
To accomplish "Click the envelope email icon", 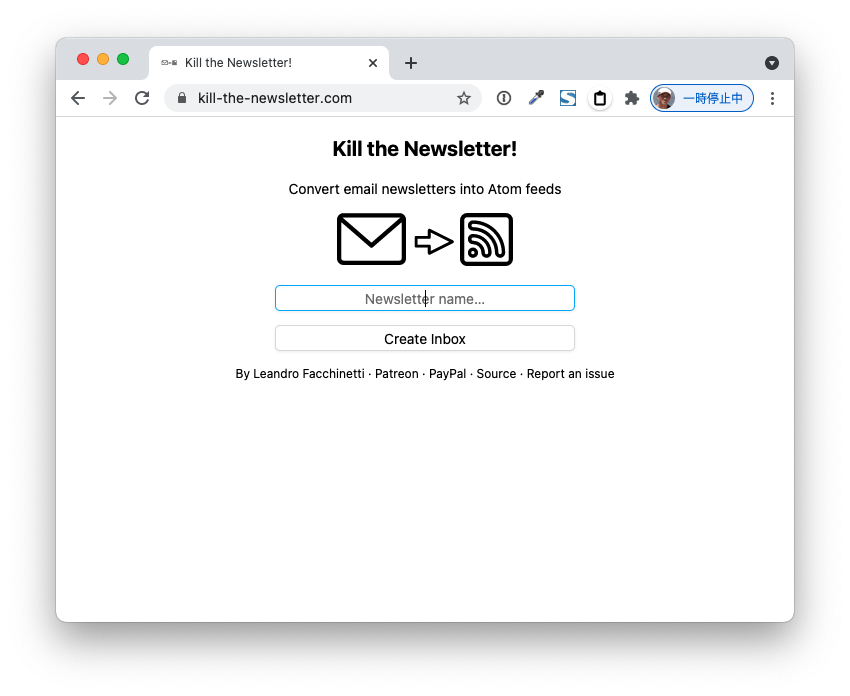I will pos(371,239).
